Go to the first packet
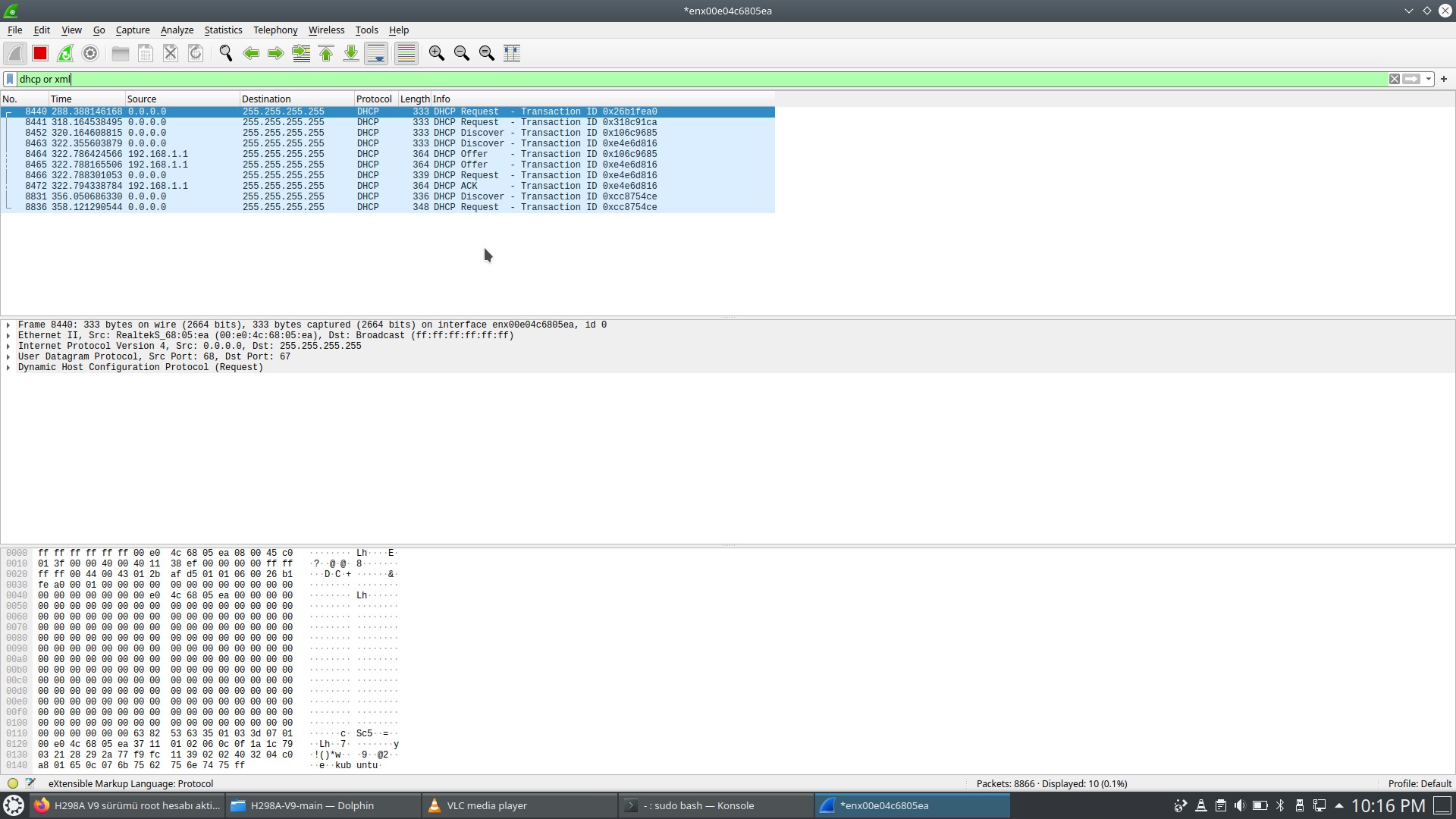 [x=326, y=53]
